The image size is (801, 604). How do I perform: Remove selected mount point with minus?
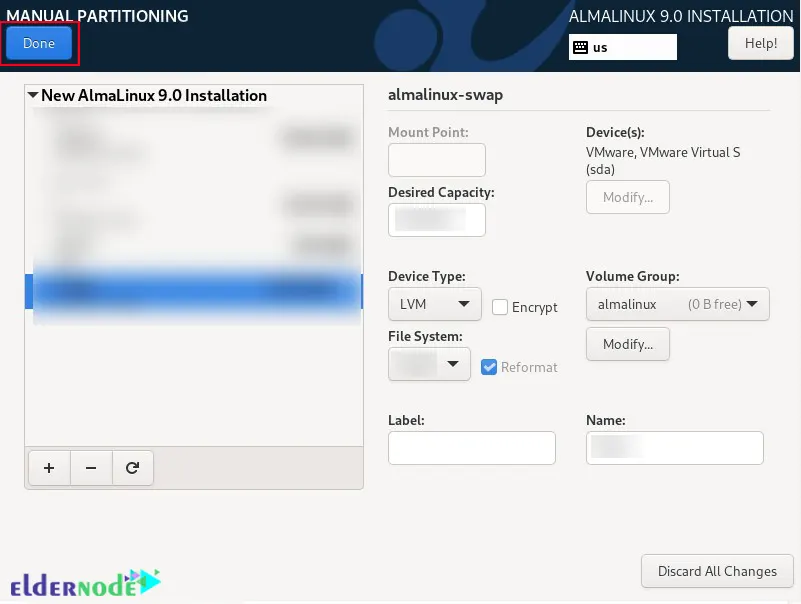[91, 468]
